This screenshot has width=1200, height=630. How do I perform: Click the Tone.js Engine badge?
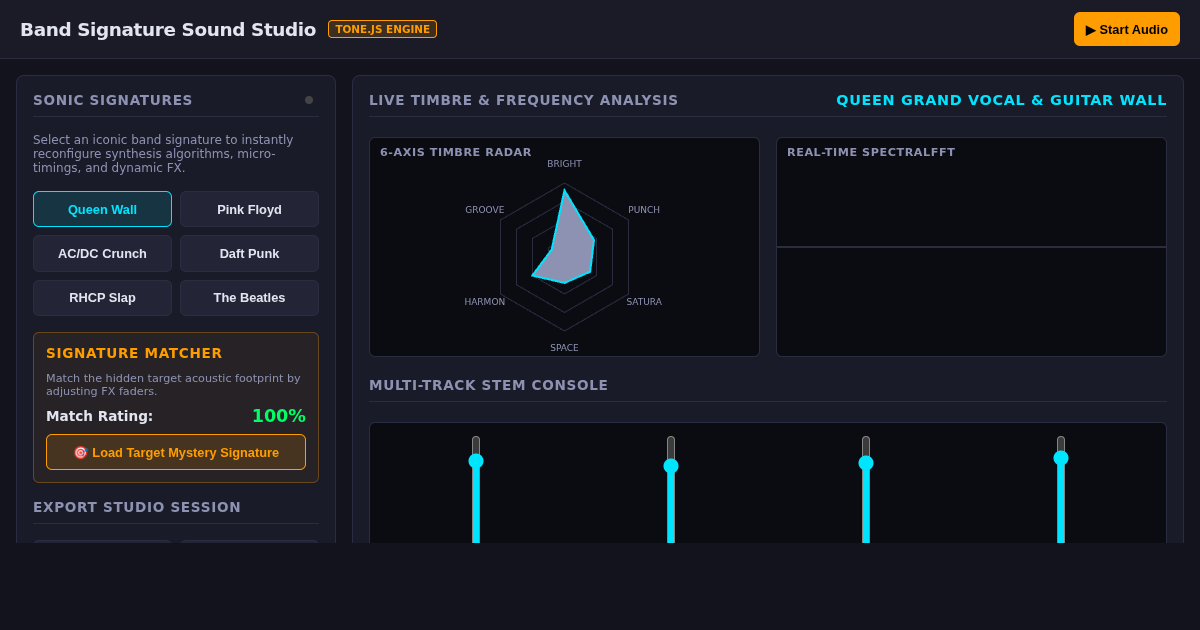click(382, 29)
